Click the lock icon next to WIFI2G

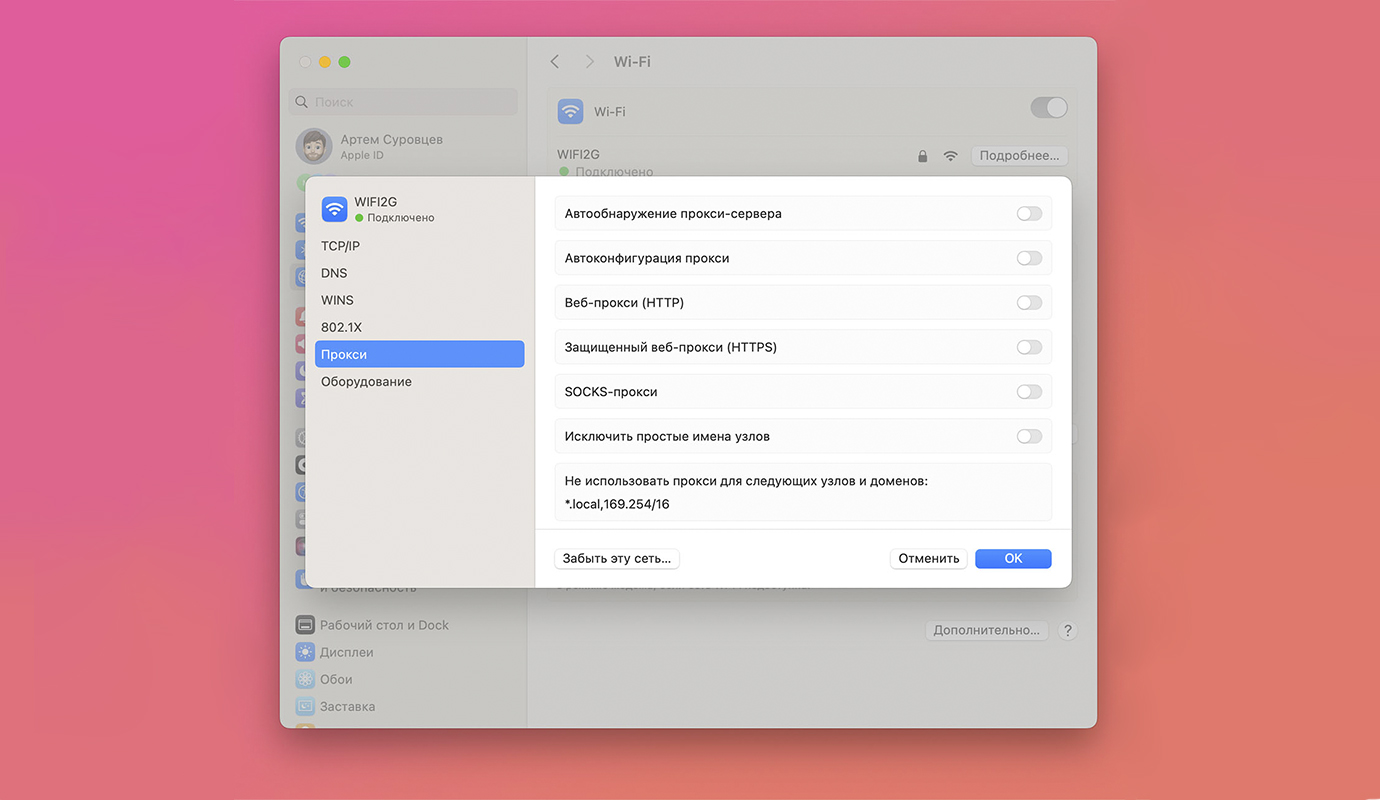(x=922, y=156)
